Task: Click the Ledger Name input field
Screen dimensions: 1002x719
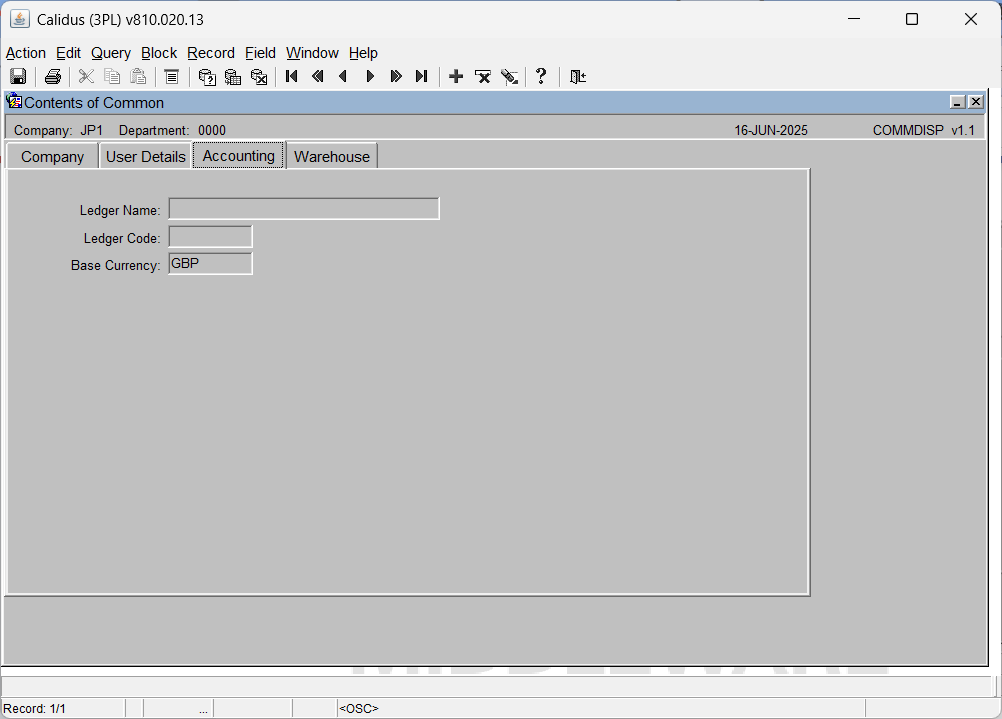Action: [304, 209]
